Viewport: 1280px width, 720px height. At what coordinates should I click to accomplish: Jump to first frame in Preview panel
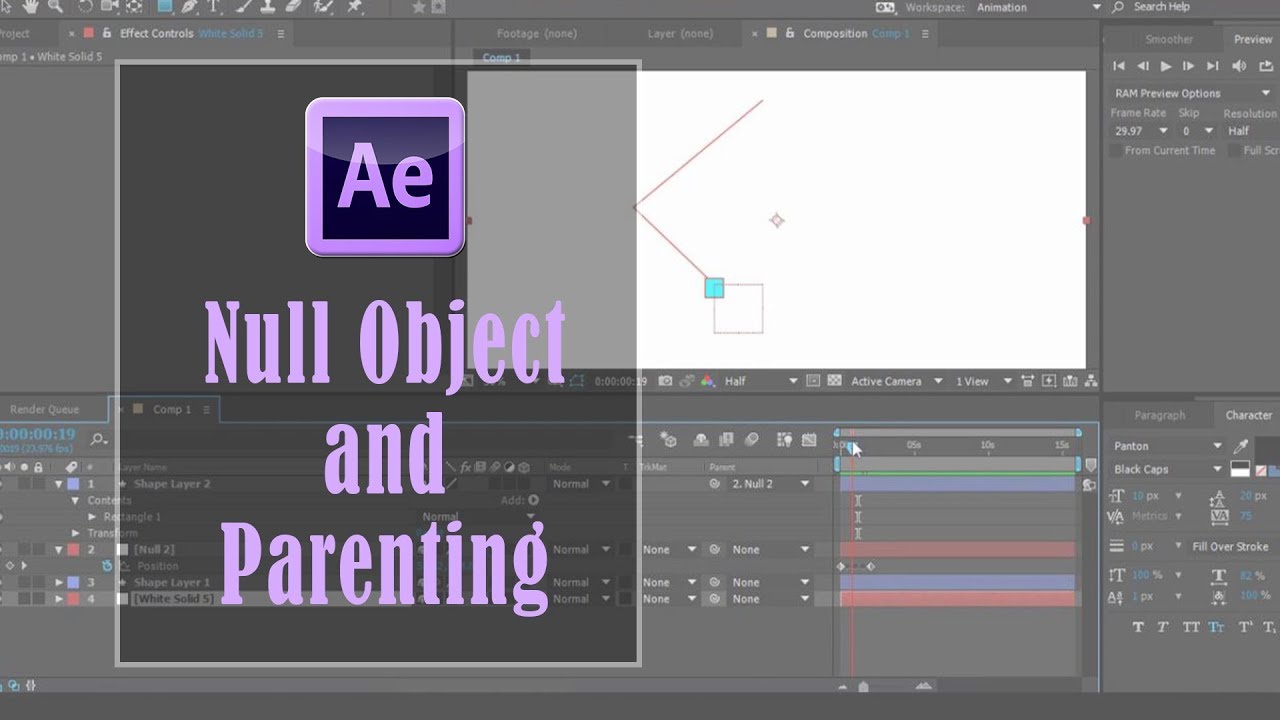pyautogui.click(x=1119, y=66)
